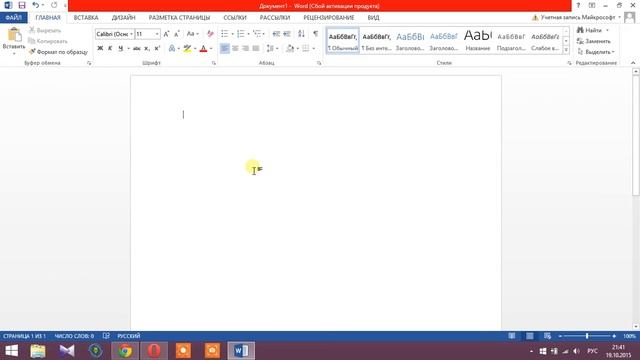Switch to the ССЫЛКИ tab
The height and width of the screenshot is (360, 640).
[x=235, y=18]
